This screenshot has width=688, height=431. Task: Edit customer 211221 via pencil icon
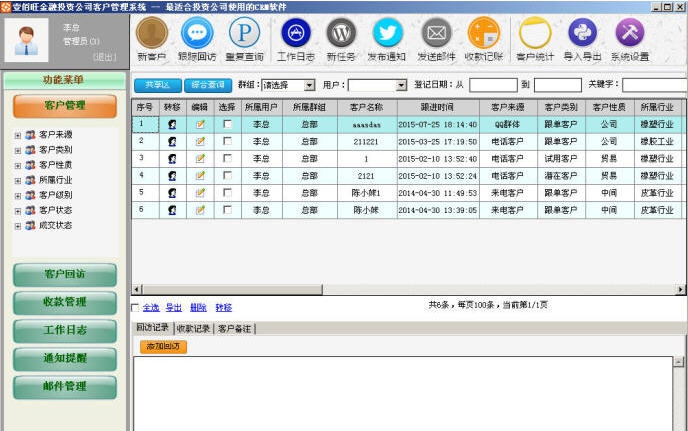click(200, 141)
